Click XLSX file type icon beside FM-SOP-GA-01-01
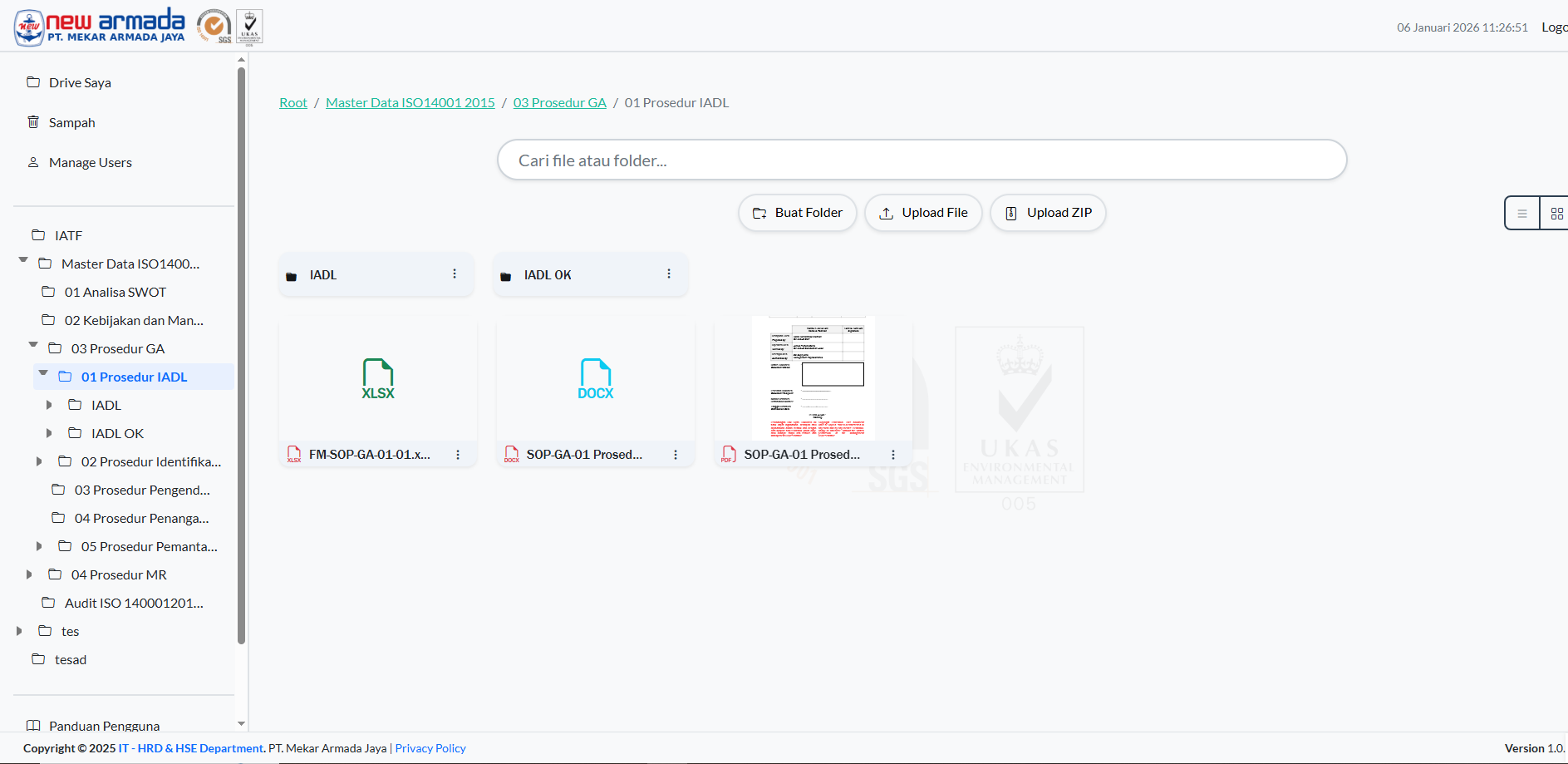 pos(294,454)
